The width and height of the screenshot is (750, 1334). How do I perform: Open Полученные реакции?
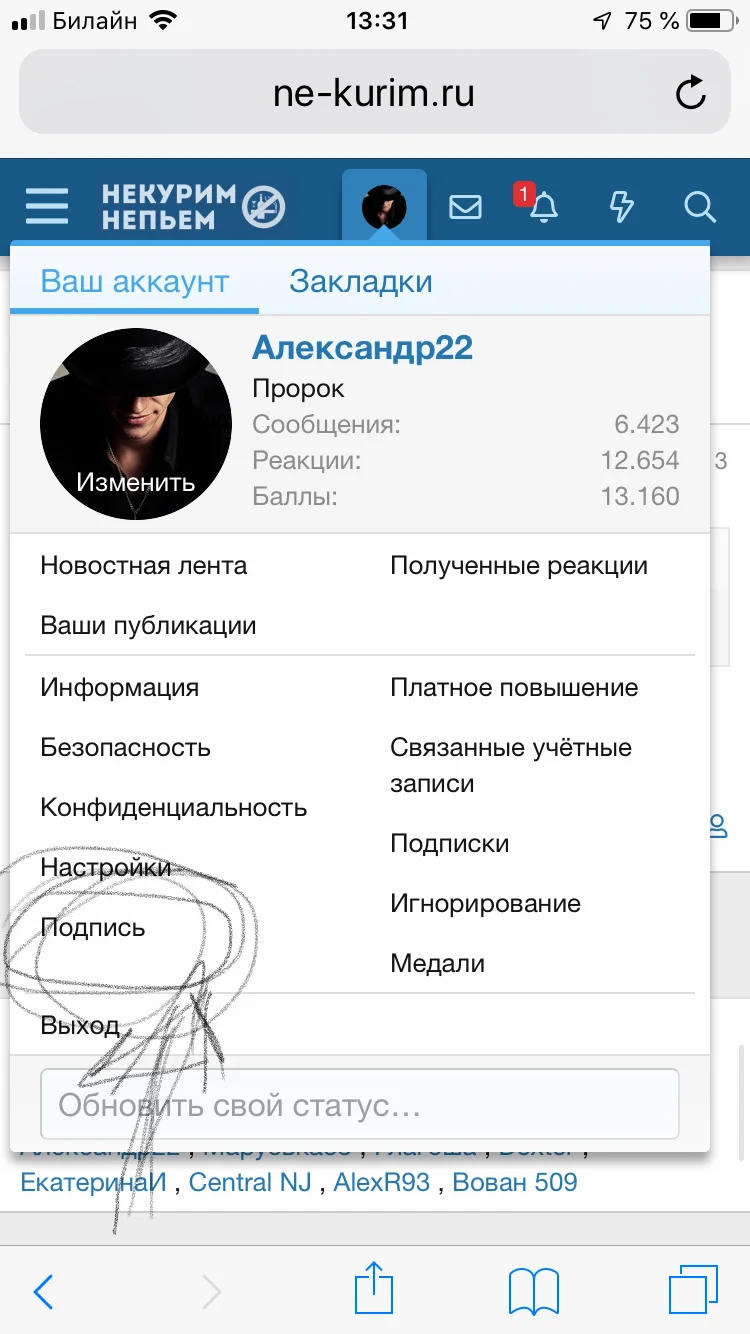[x=519, y=566]
